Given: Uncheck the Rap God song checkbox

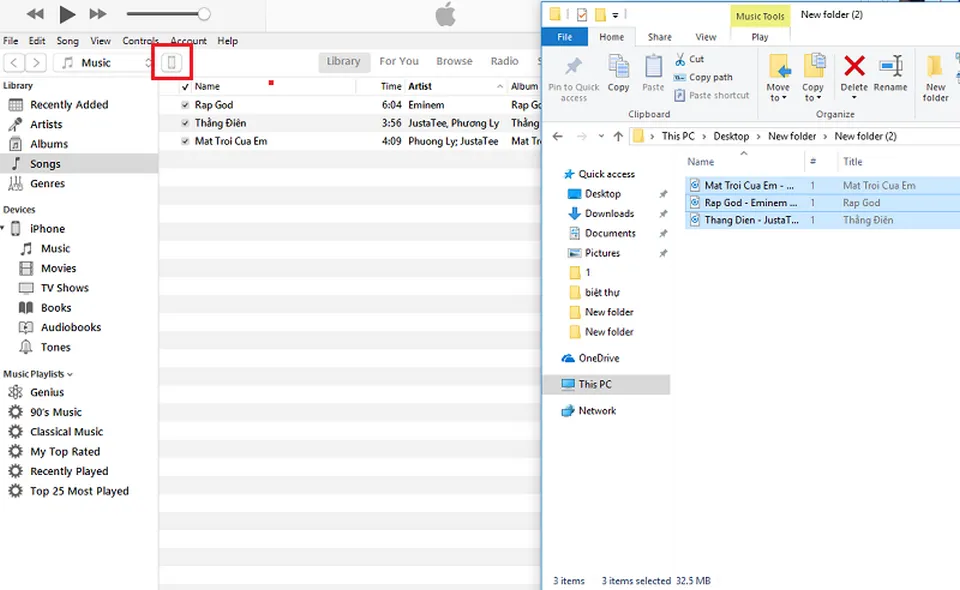Looking at the screenshot, I should (x=184, y=104).
